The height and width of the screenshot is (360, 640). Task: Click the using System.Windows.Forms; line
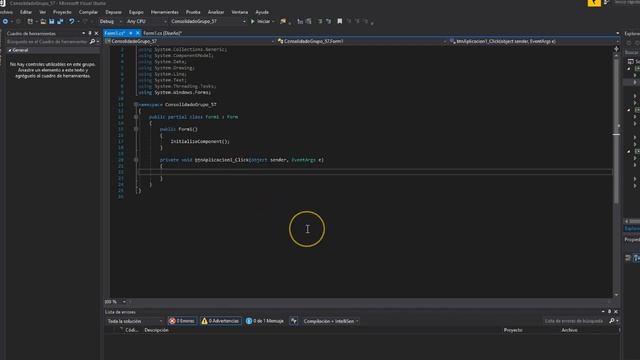pyautogui.click(x=175, y=92)
